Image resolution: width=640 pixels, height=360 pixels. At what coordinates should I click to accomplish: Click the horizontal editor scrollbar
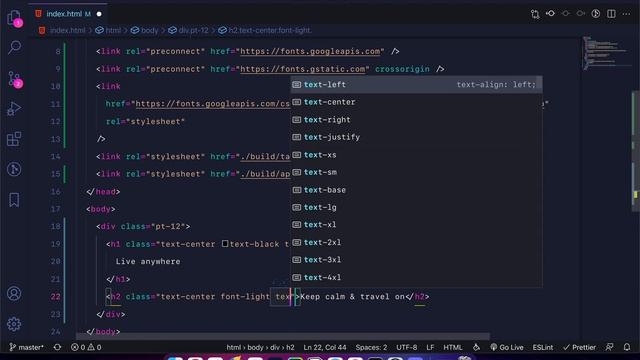pos(282,337)
